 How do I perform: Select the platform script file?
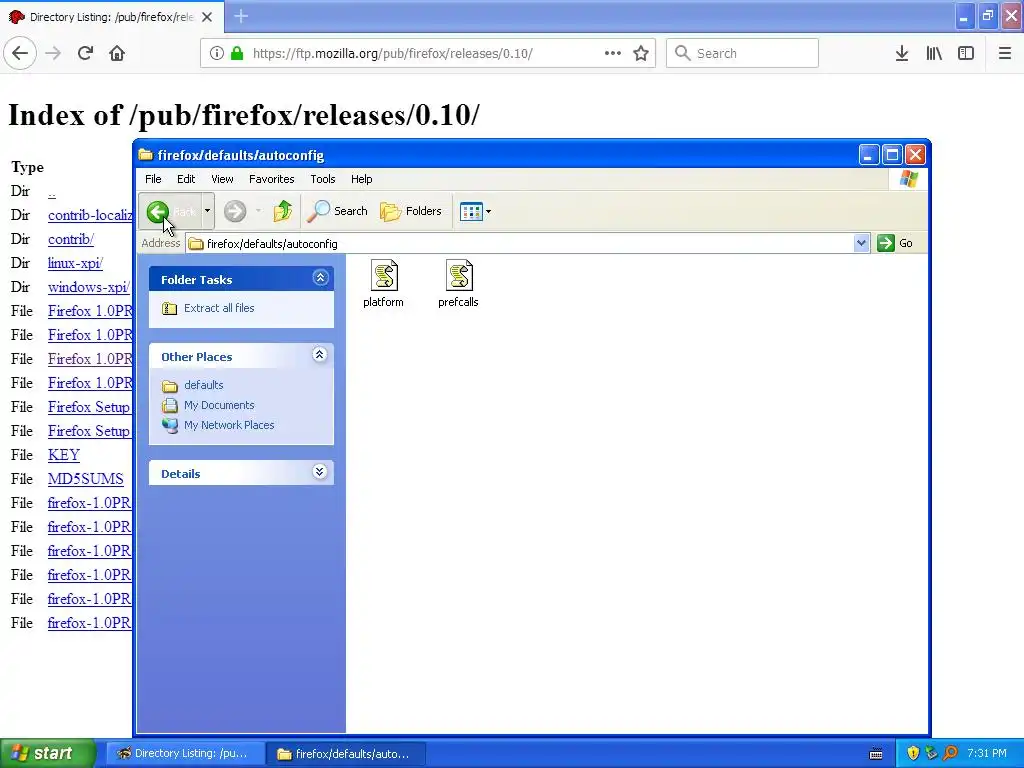pos(383,283)
